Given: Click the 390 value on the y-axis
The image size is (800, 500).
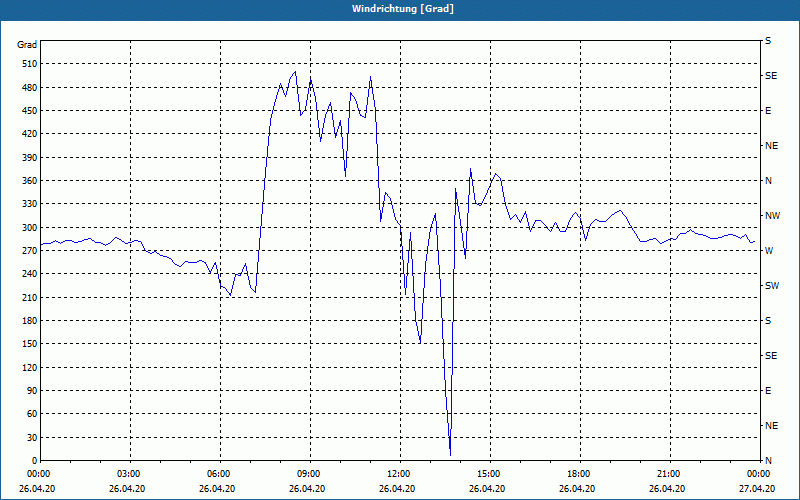Looking at the screenshot, I should click(30, 158).
